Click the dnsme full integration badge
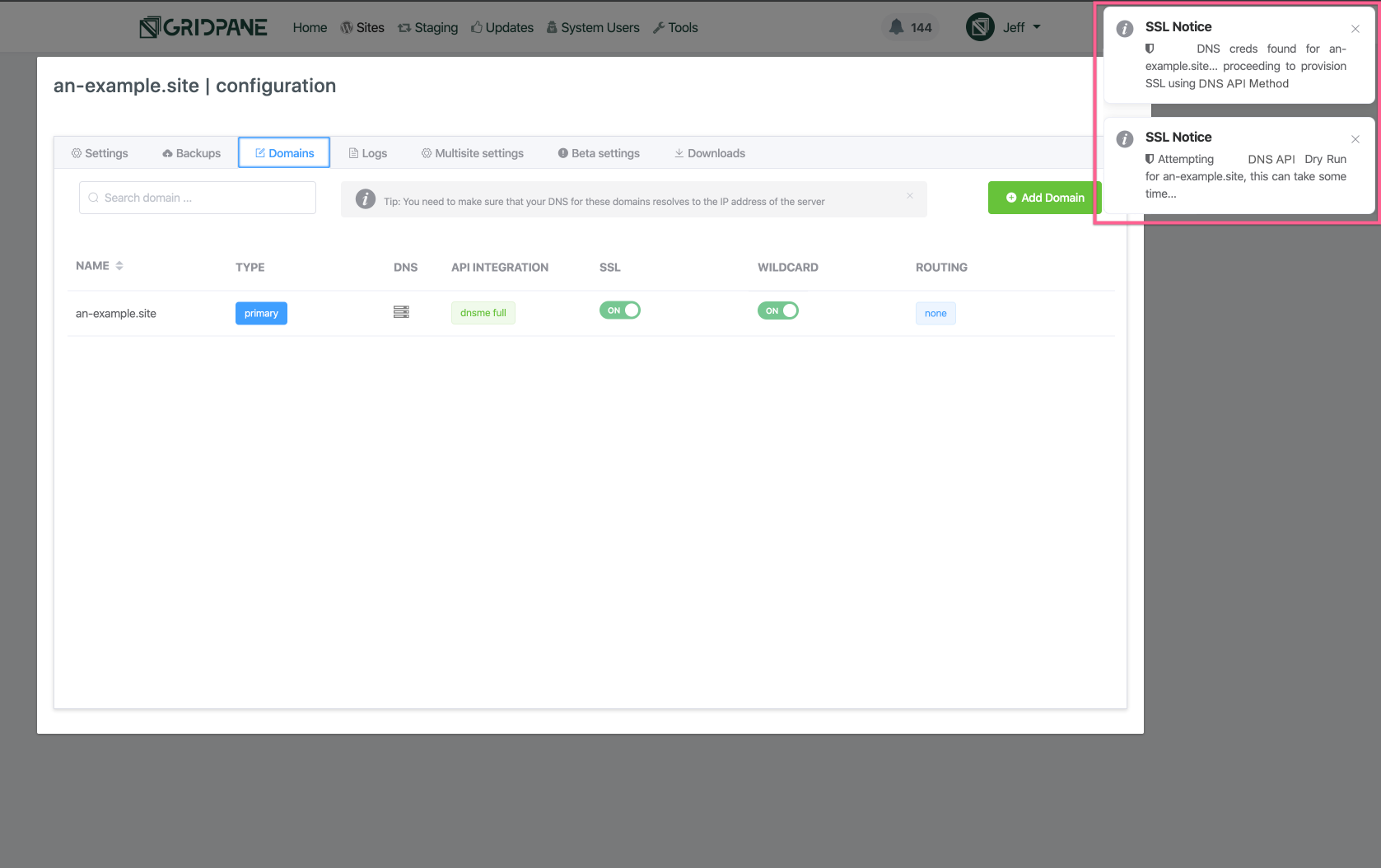Image resolution: width=1381 pixels, height=868 pixels. click(483, 313)
